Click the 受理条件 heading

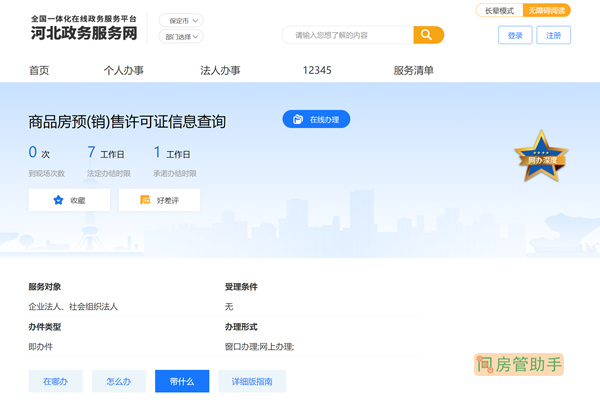241,287
